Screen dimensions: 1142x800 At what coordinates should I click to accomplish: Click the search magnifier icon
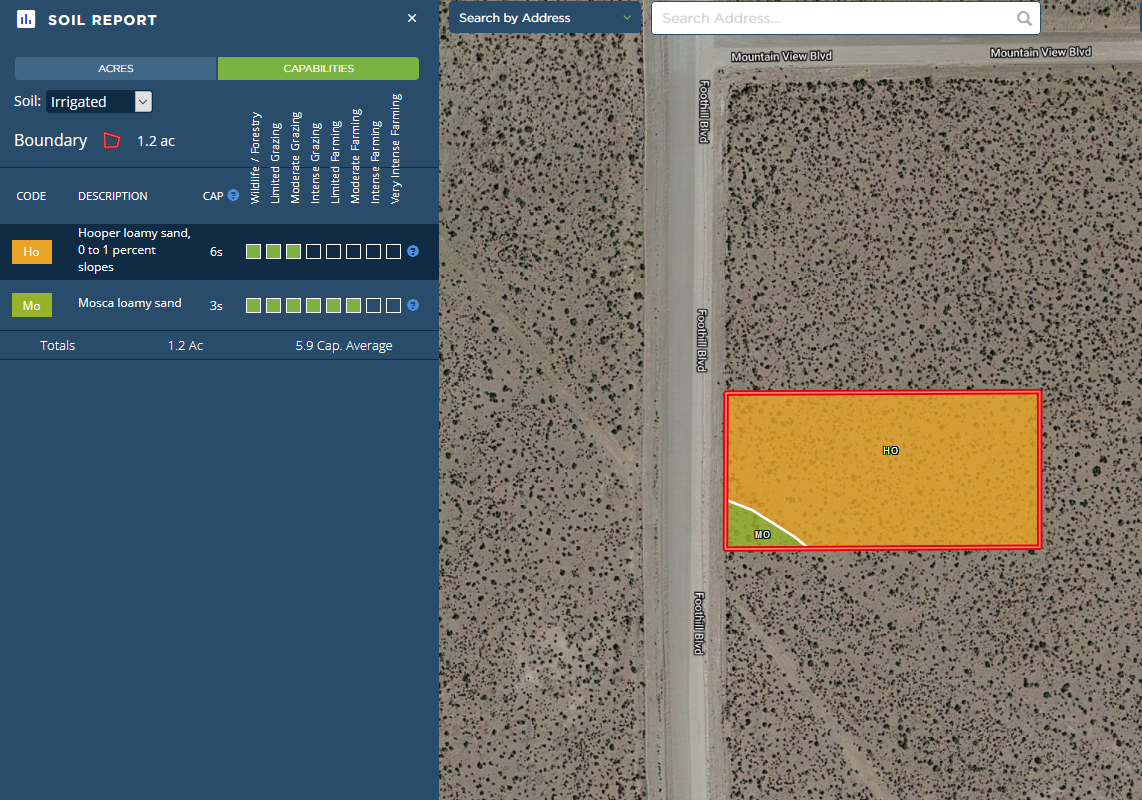[x=1024, y=18]
